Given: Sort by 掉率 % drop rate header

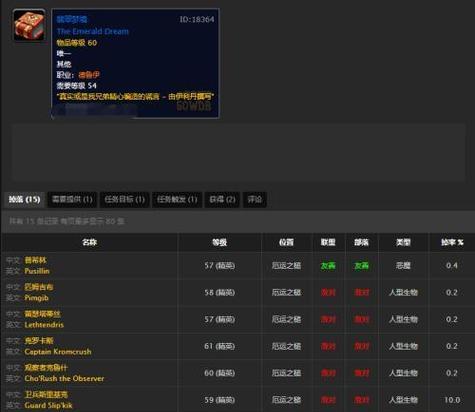Looking at the screenshot, I should [452, 242].
